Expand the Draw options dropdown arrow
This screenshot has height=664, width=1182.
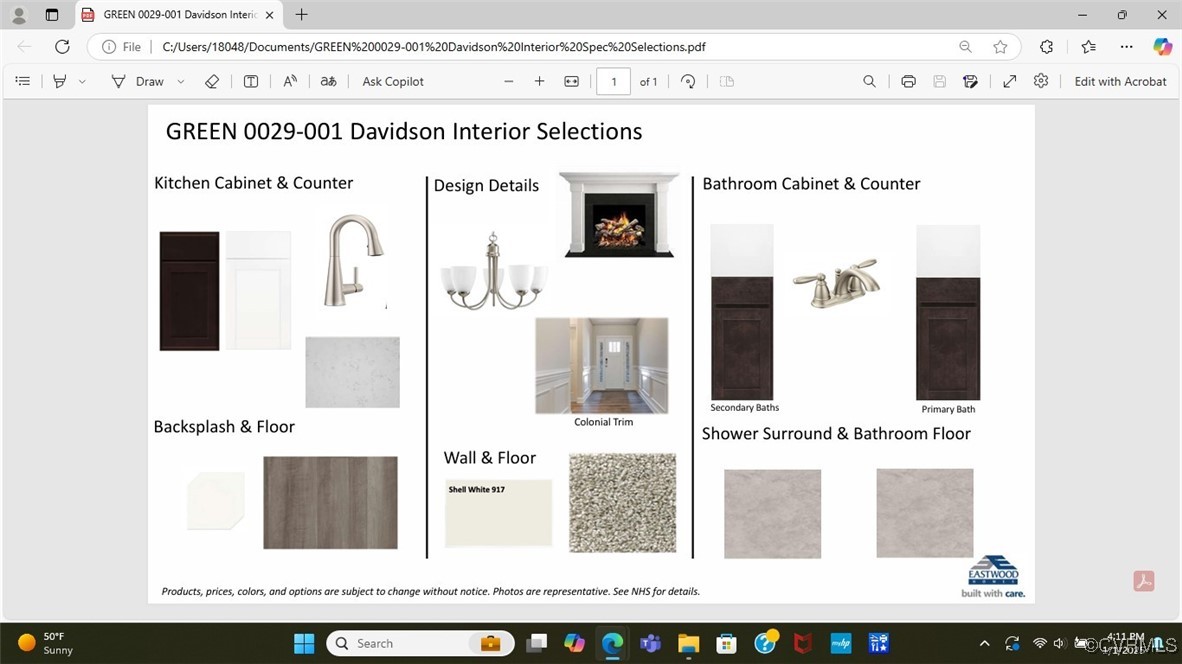click(181, 81)
